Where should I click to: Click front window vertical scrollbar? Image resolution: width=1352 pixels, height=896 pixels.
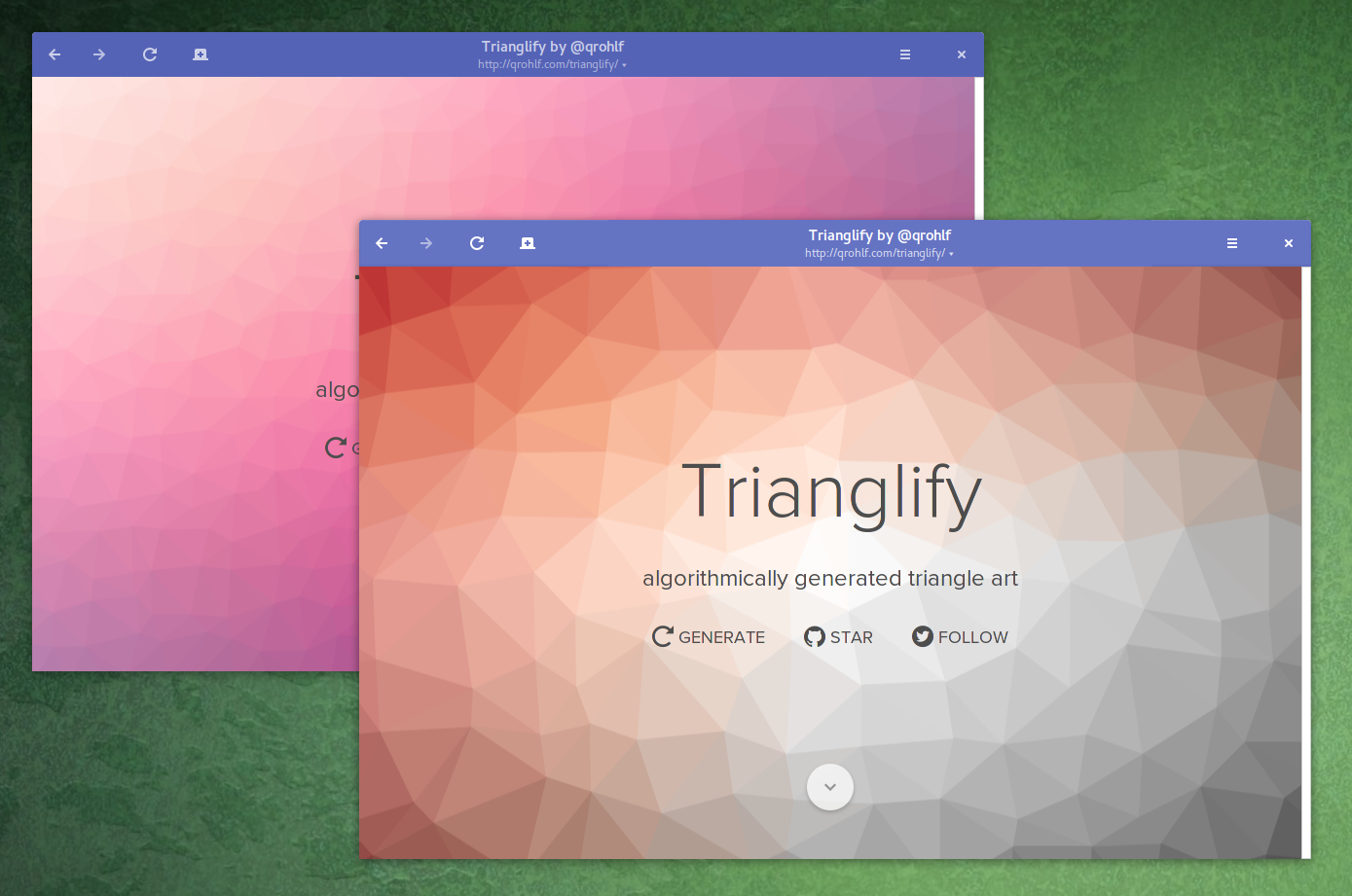coord(1306,562)
